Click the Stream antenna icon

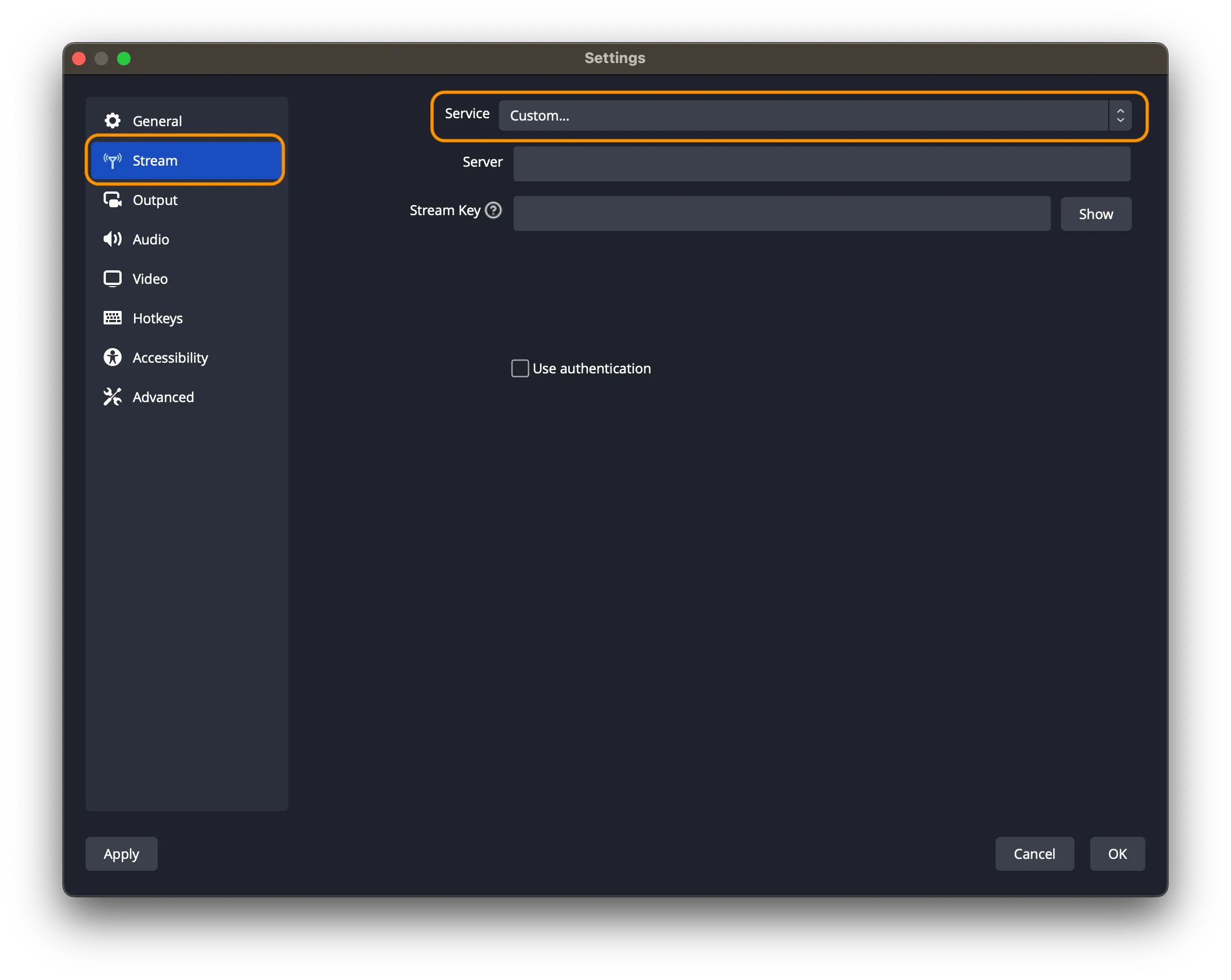coord(113,161)
